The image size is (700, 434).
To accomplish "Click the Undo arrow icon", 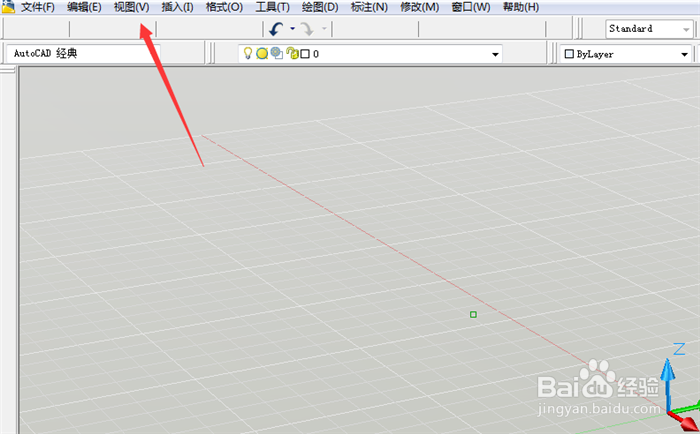I will pos(276,29).
